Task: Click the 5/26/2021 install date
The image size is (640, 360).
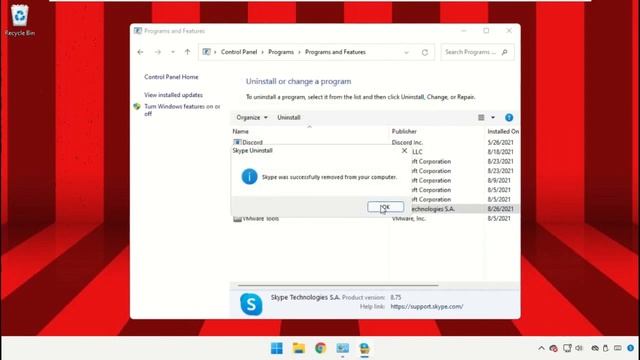Action: coord(500,142)
